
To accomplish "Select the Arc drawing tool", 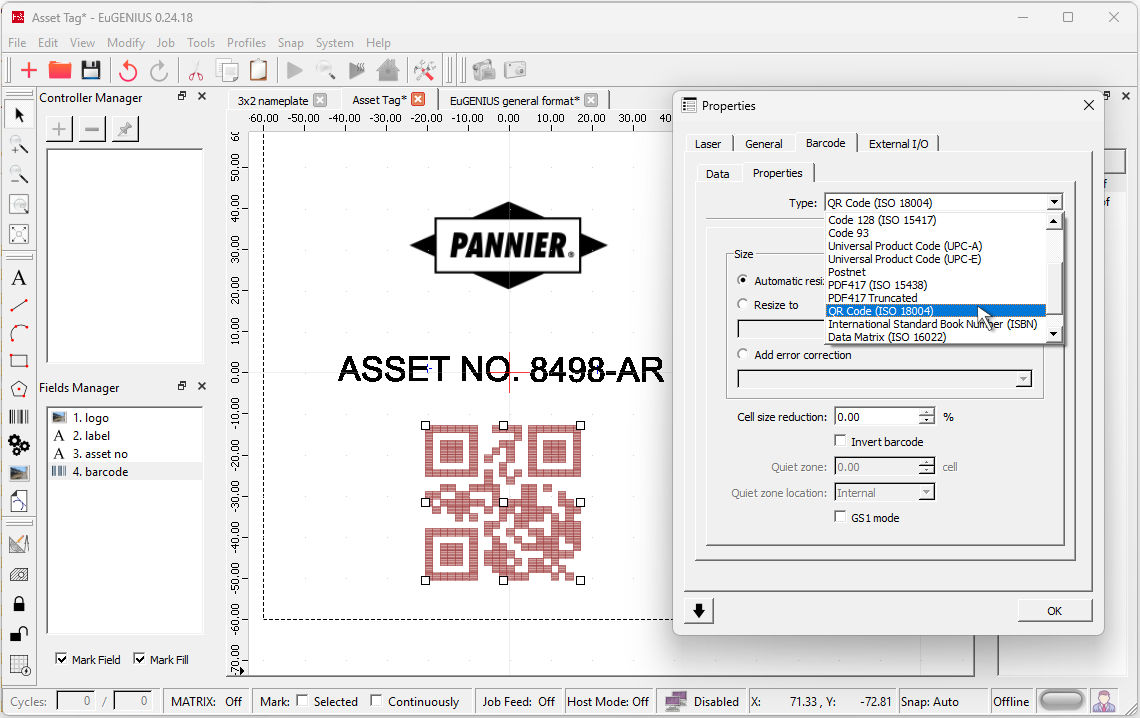I will click(x=19, y=334).
